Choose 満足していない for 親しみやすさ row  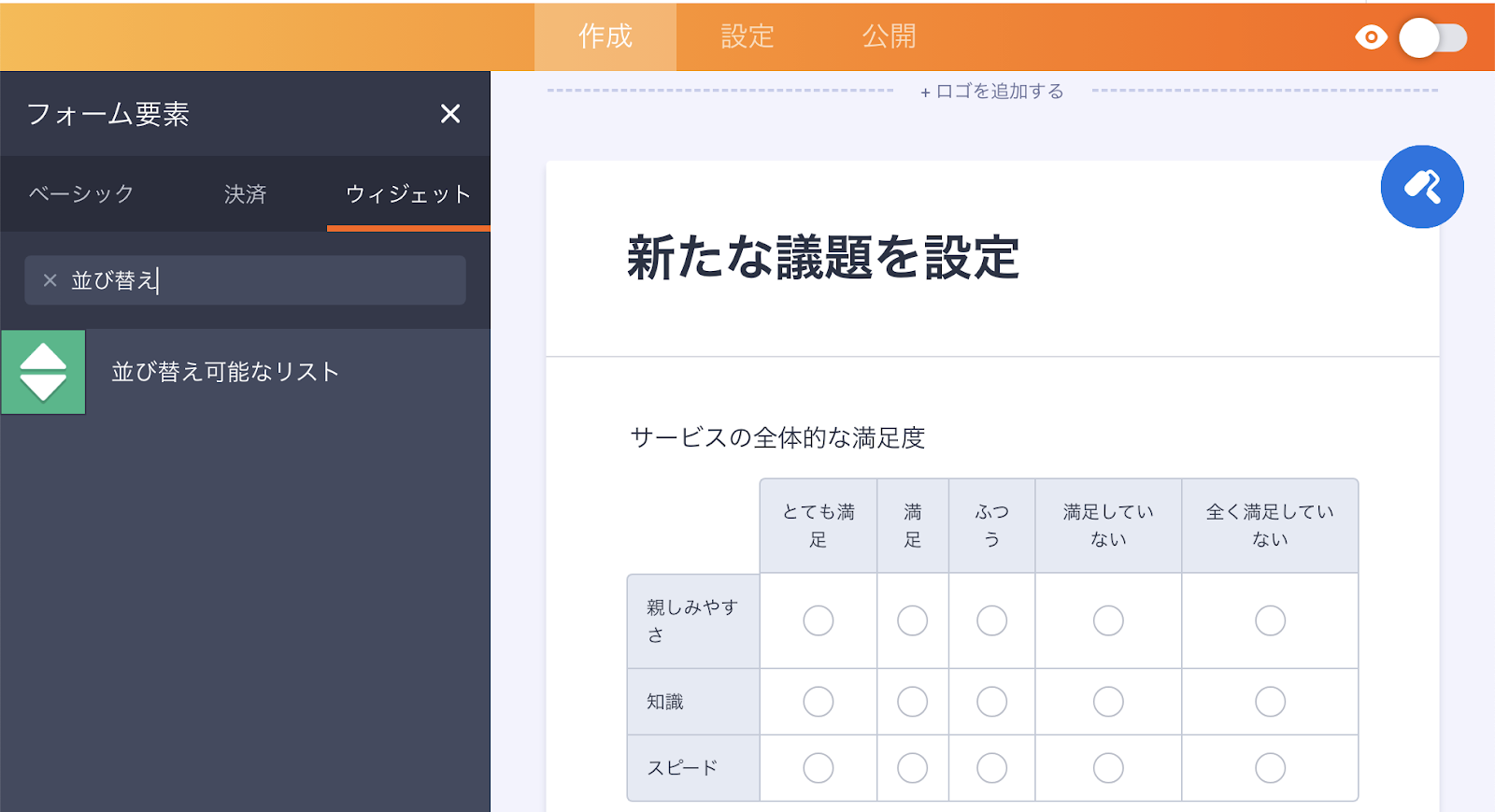pyautogui.click(x=1108, y=620)
